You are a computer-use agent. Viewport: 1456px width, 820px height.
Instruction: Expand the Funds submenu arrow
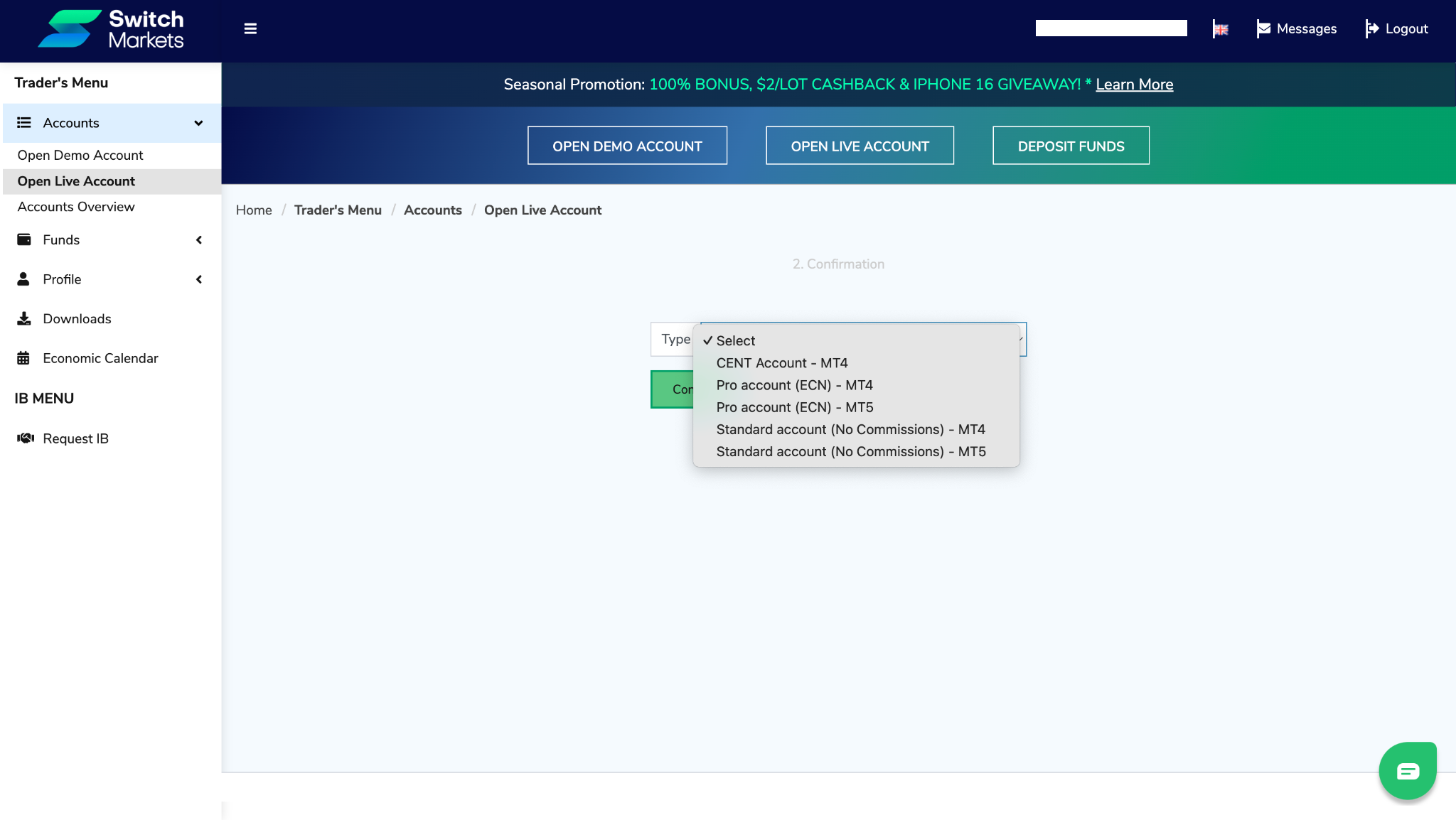coord(199,240)
